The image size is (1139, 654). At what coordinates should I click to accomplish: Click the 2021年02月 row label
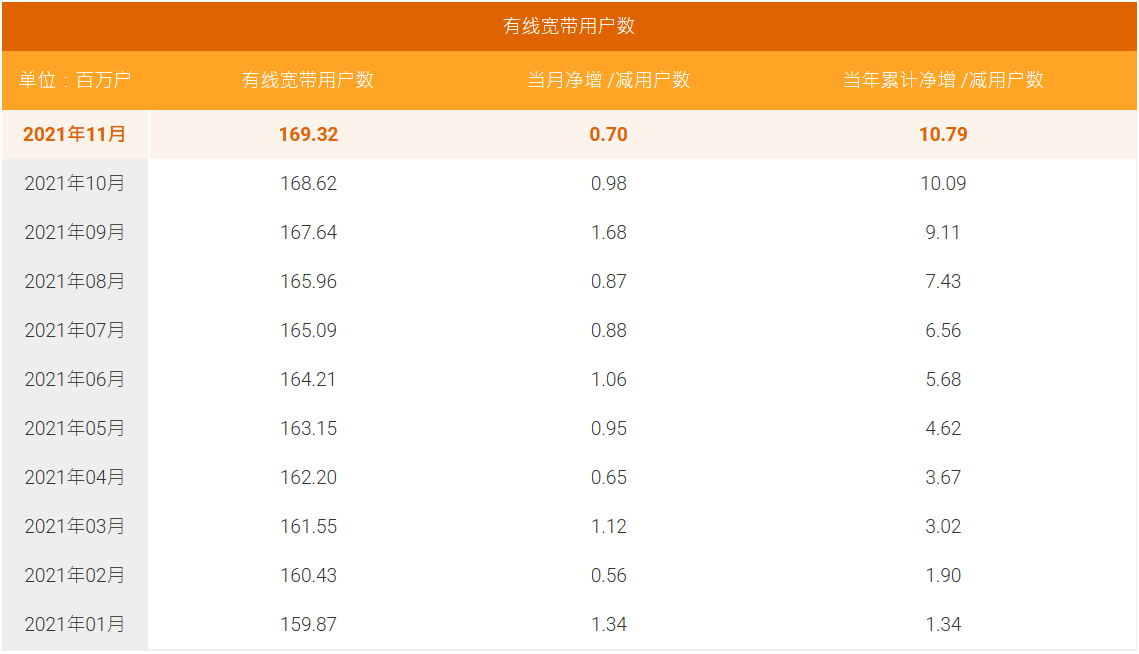coord(75,575)
